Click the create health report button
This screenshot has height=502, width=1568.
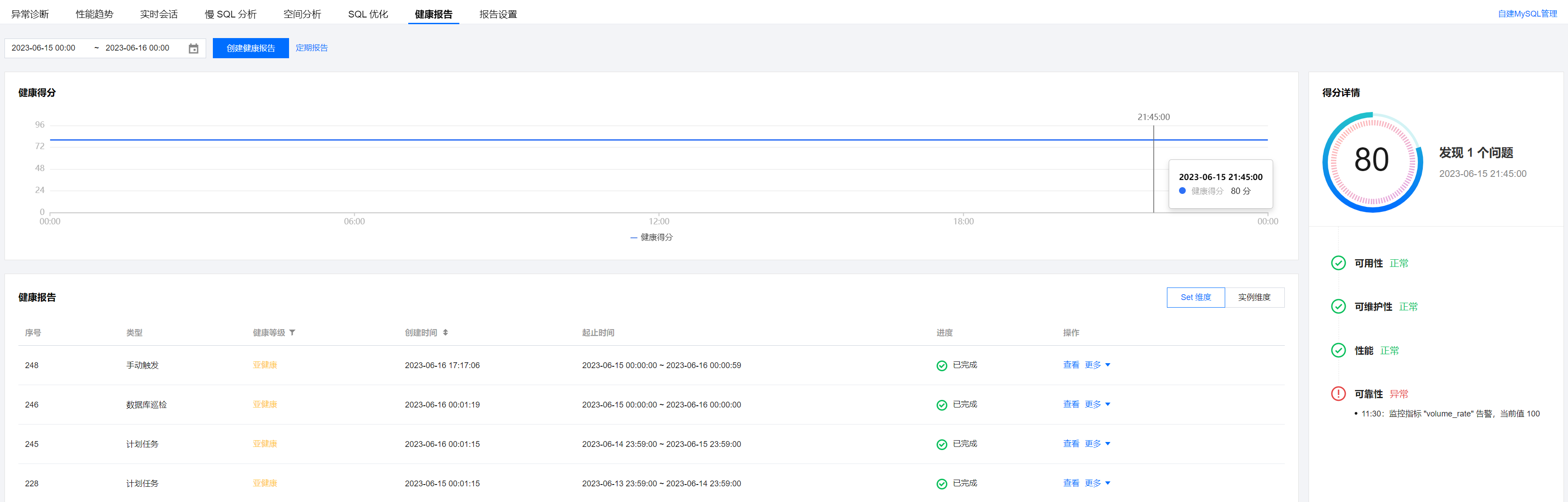[250, 48]
